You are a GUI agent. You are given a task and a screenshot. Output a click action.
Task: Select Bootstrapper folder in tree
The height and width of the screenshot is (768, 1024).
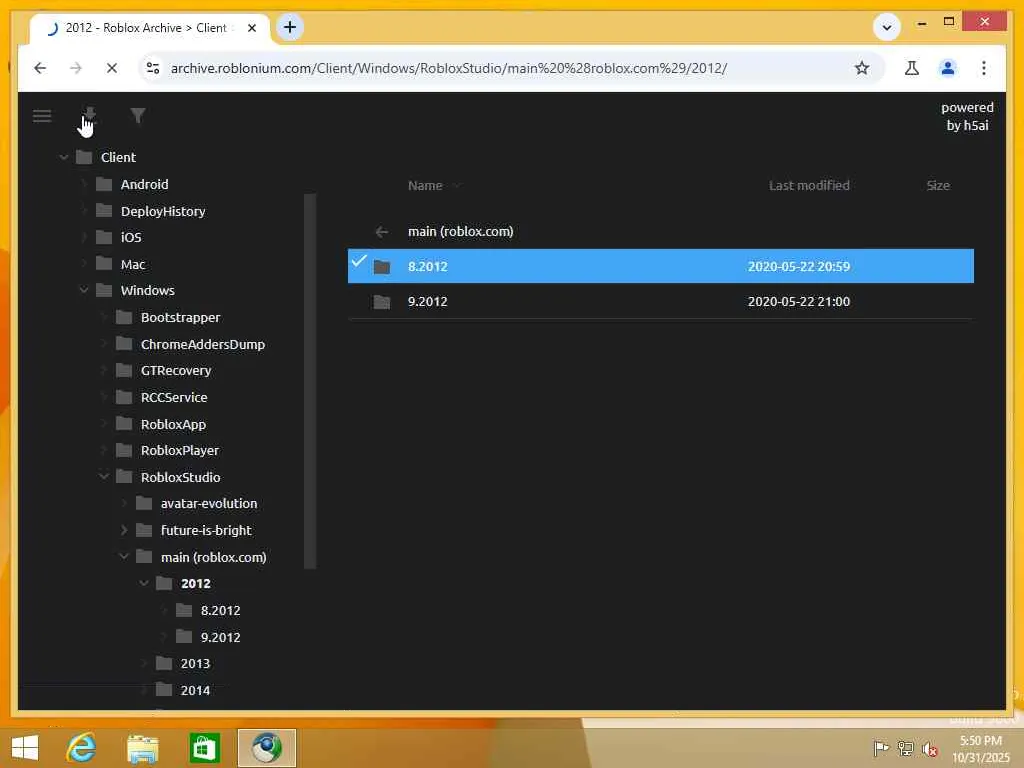[x=180, y=317]
